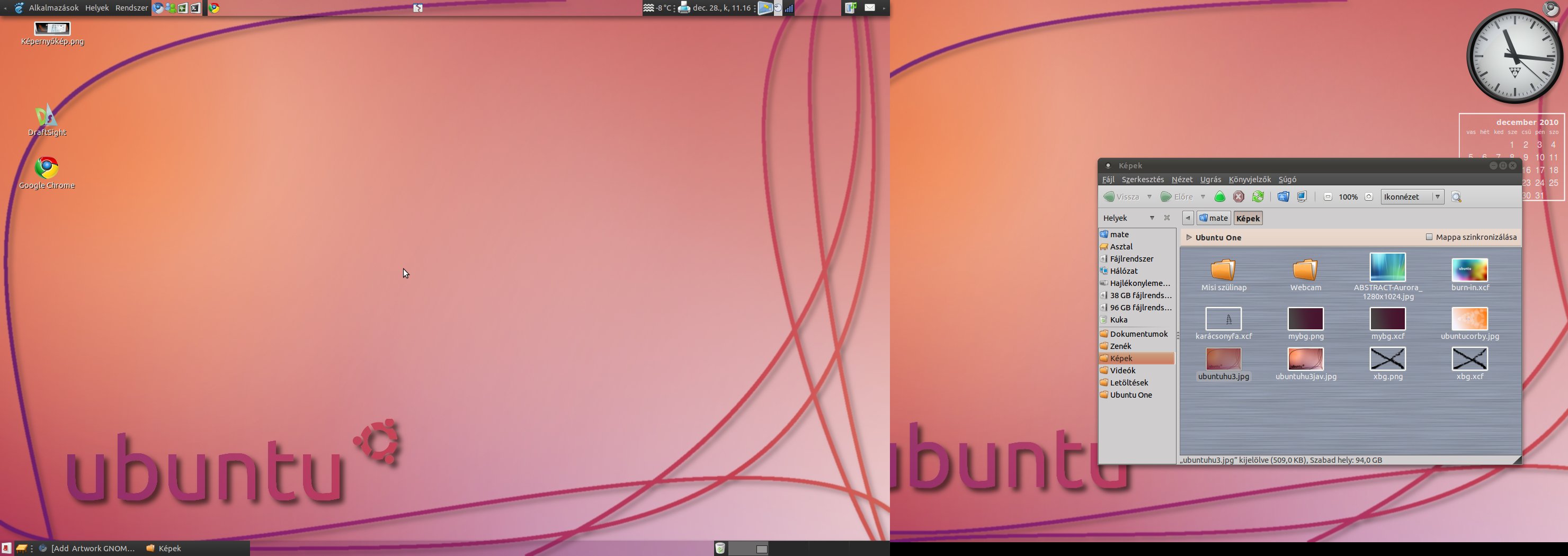Image resolution: width=1568 pixels, height=556 pixels.
Task: Select Dokumentumok in the sidebar
Action: tap(1137, 334)
